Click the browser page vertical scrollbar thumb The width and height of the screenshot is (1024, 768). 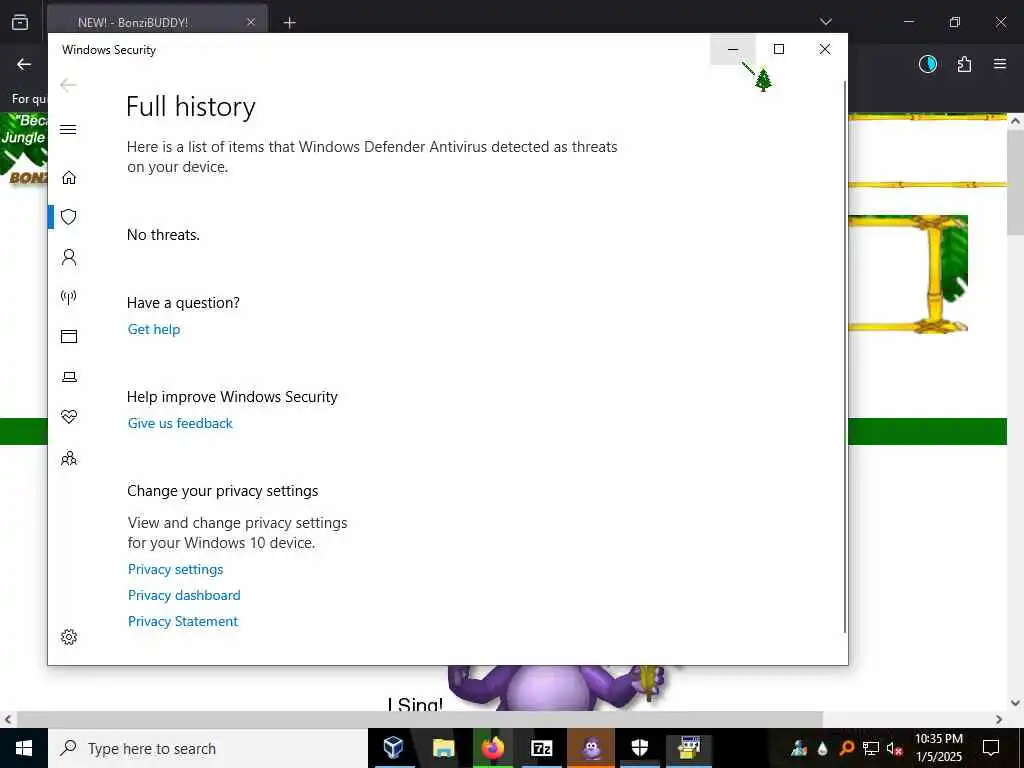1015,182
